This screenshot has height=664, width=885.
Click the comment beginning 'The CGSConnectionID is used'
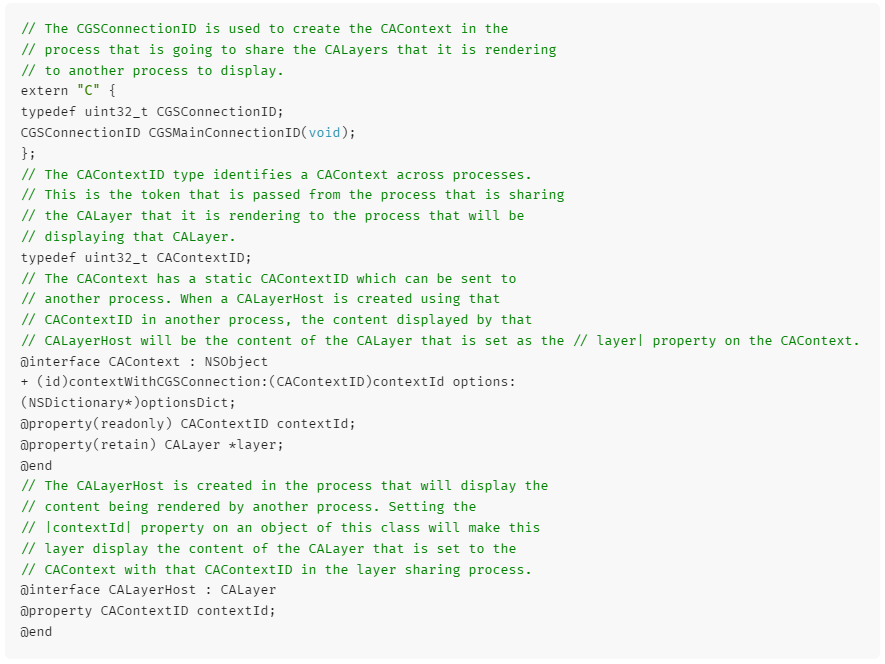[x=265, y=29]
